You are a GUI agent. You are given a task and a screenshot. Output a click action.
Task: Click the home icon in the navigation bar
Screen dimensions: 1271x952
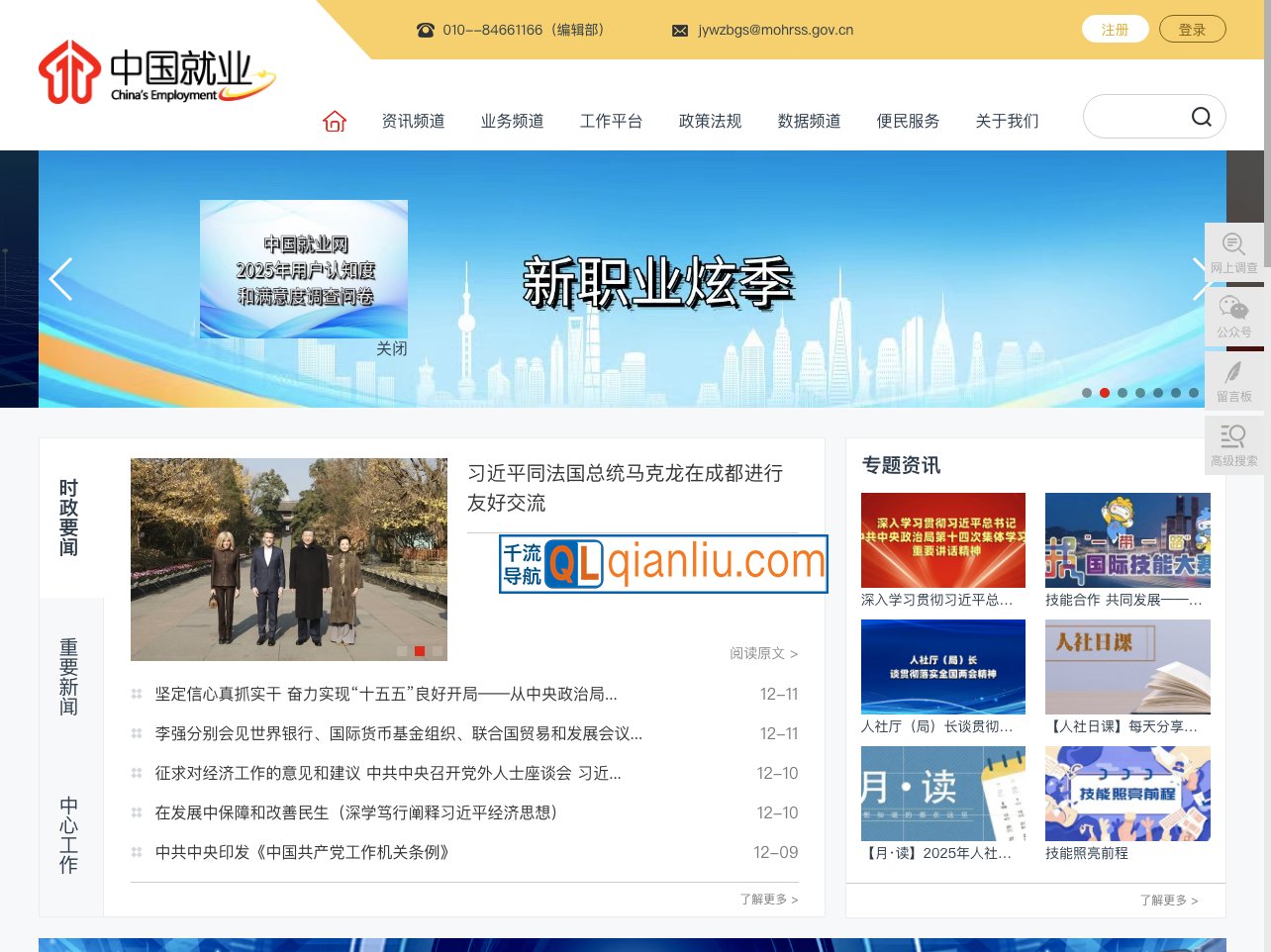(x=334, y=120)
